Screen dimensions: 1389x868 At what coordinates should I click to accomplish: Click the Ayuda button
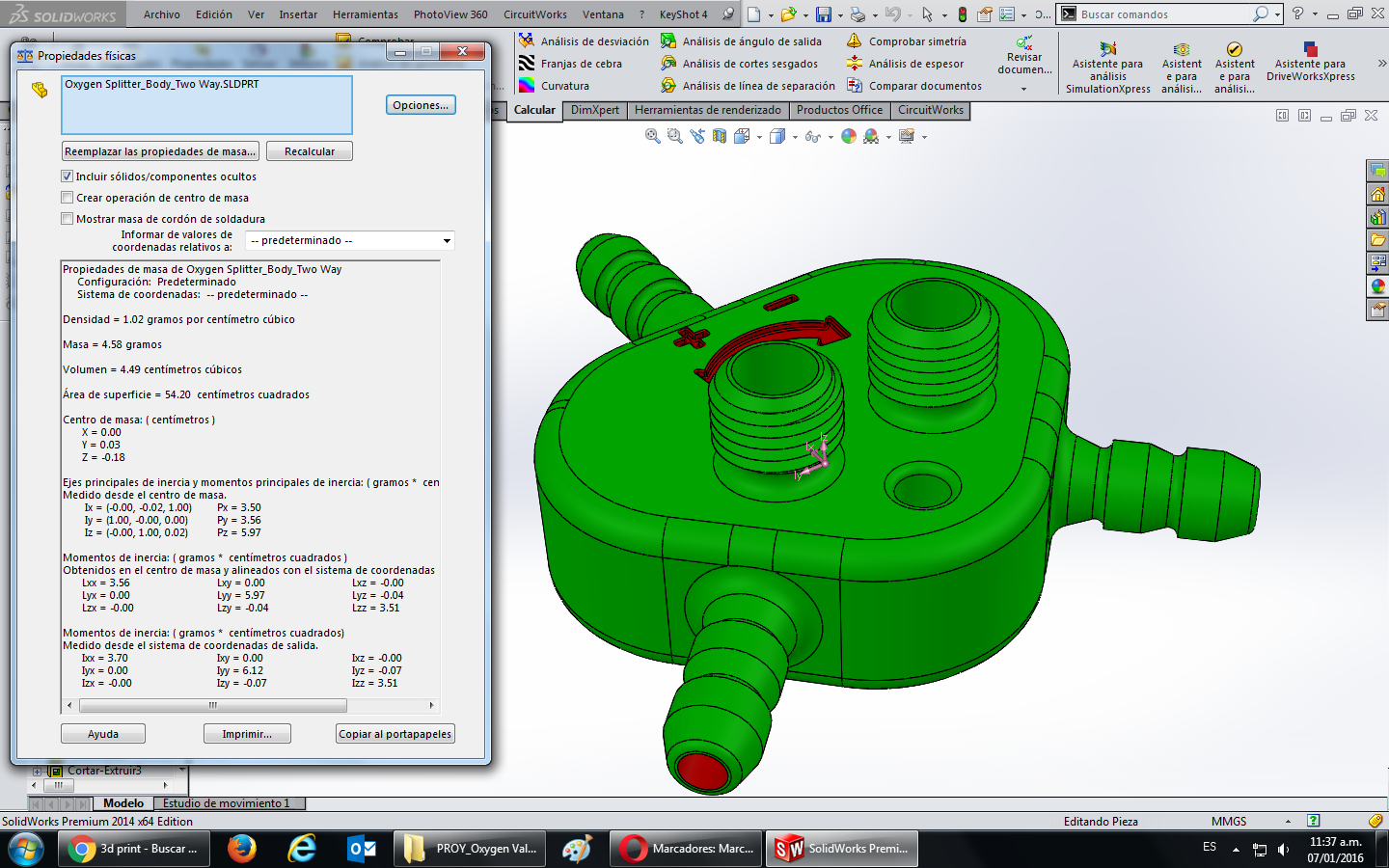pos(103,734)
